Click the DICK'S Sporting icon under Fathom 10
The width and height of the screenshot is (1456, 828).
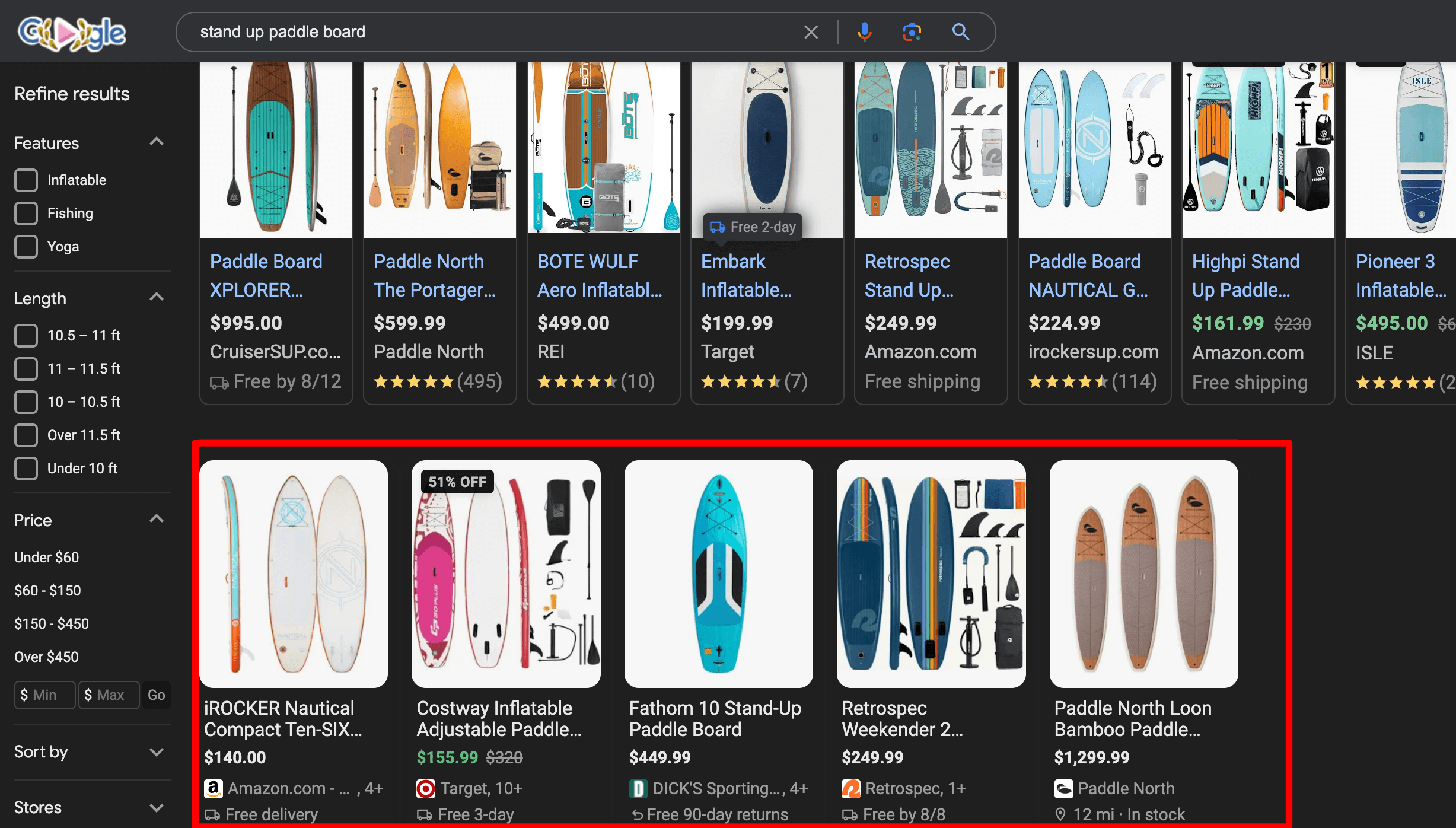[638, 788]
